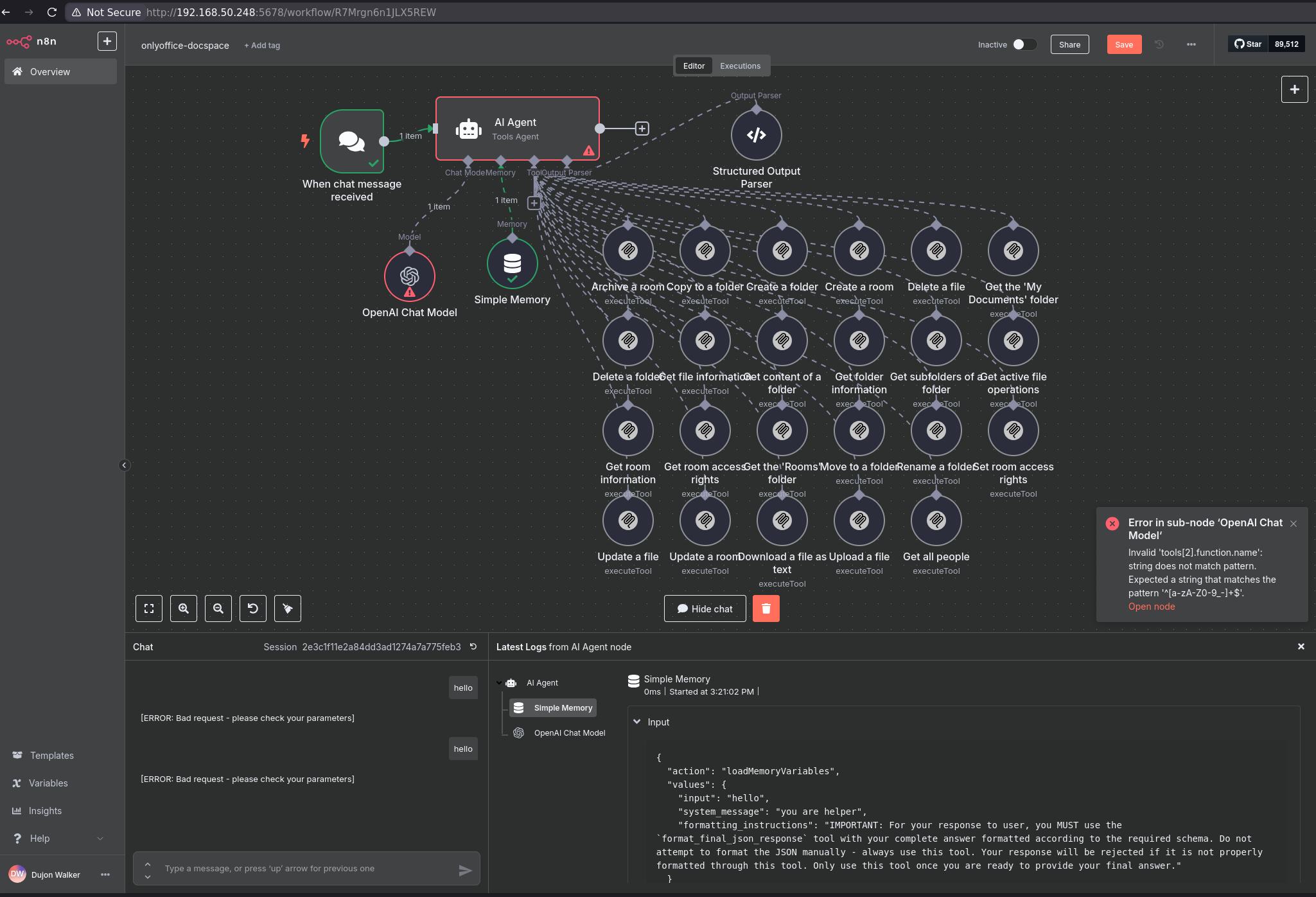Close the Latest Logs panel

(x=1301, y=646)
